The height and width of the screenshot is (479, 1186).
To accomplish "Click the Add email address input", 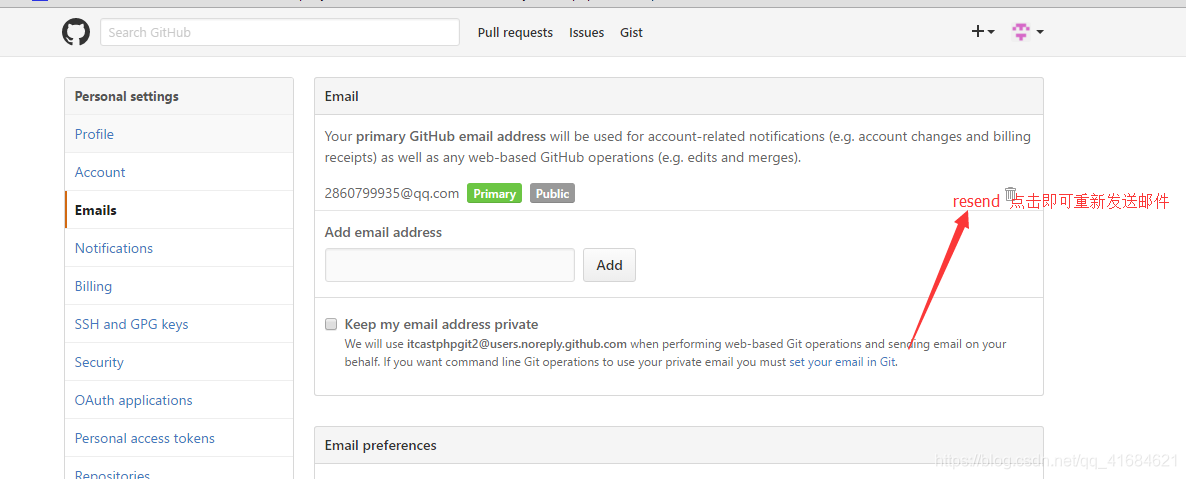I will click(450, 265).
